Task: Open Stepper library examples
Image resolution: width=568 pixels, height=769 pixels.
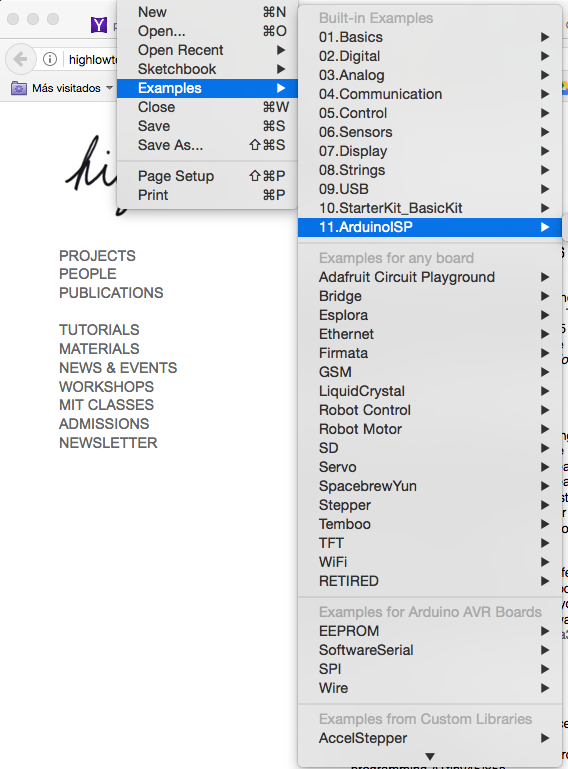Action: pyautogui.click(x=430, y=505)
